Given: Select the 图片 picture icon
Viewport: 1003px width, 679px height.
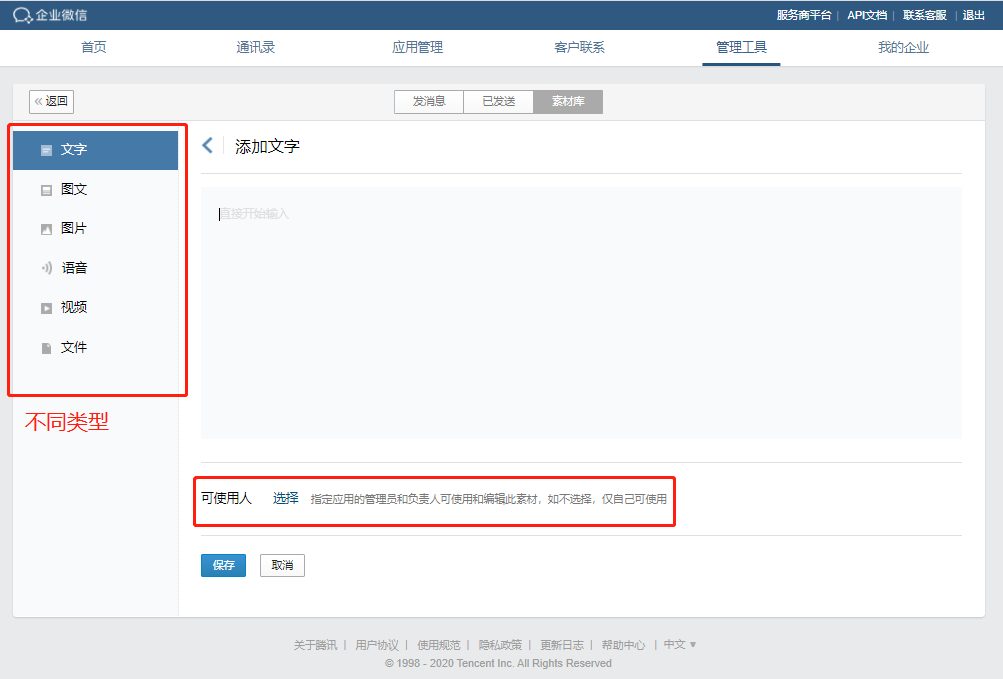Looking at the screenshot, I should pyautogui.click(x=46, y=229).
